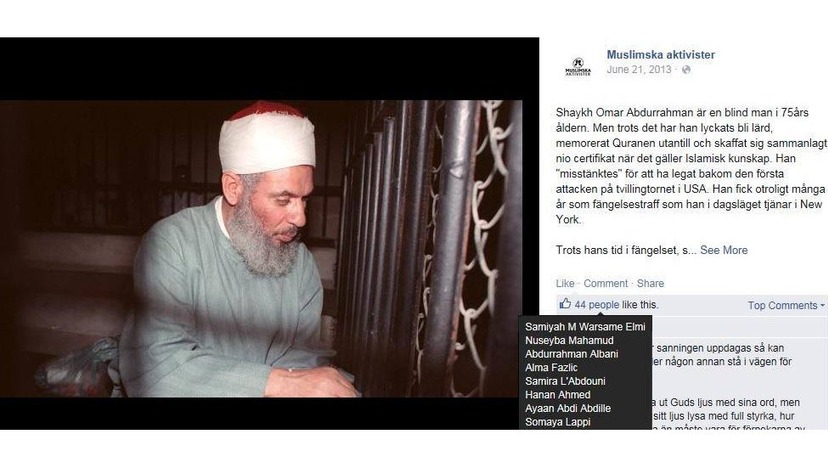Select Samiyah M Warsame Elmi in the list

[585, 327]
